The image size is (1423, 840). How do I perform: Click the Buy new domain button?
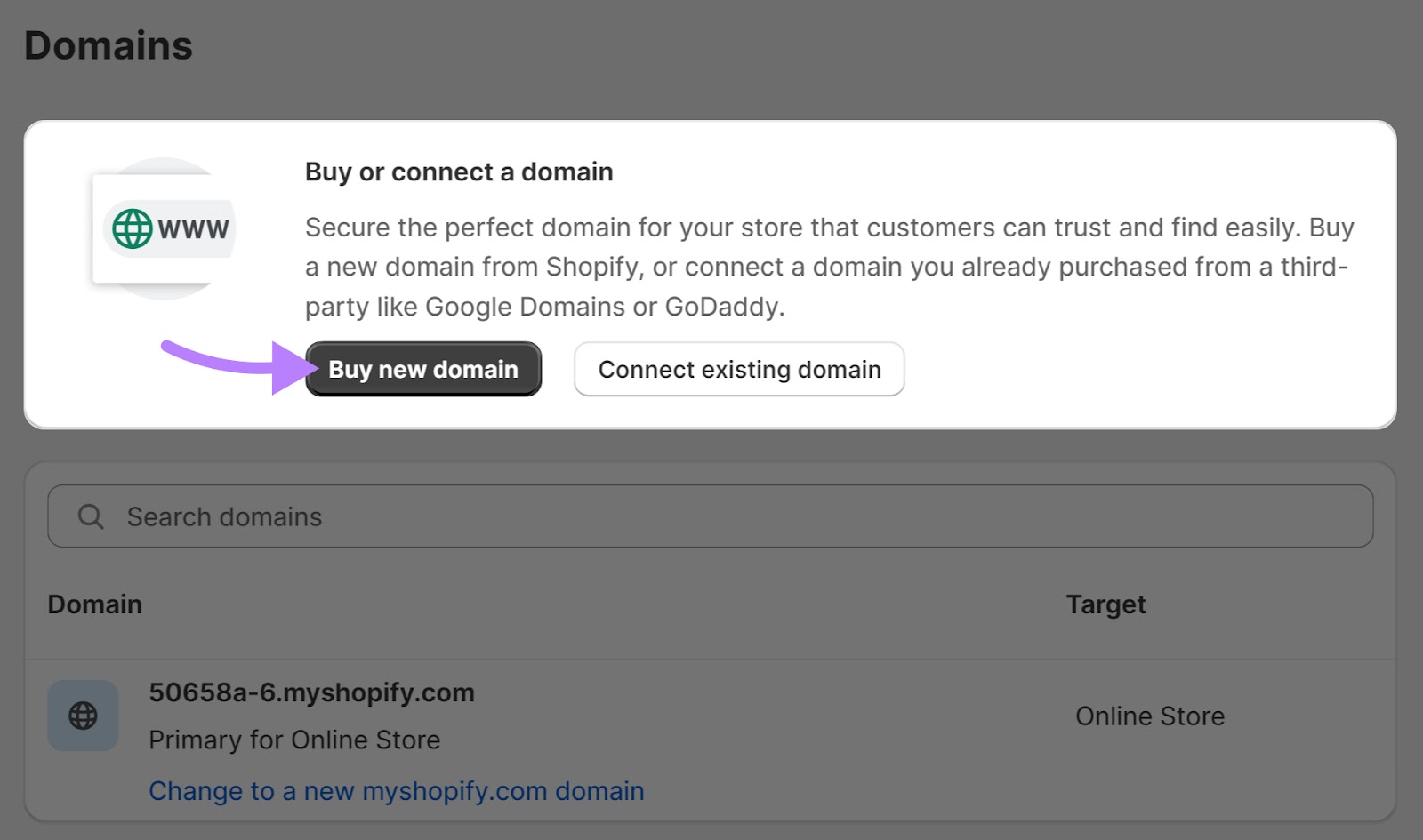tap(422, 369)
